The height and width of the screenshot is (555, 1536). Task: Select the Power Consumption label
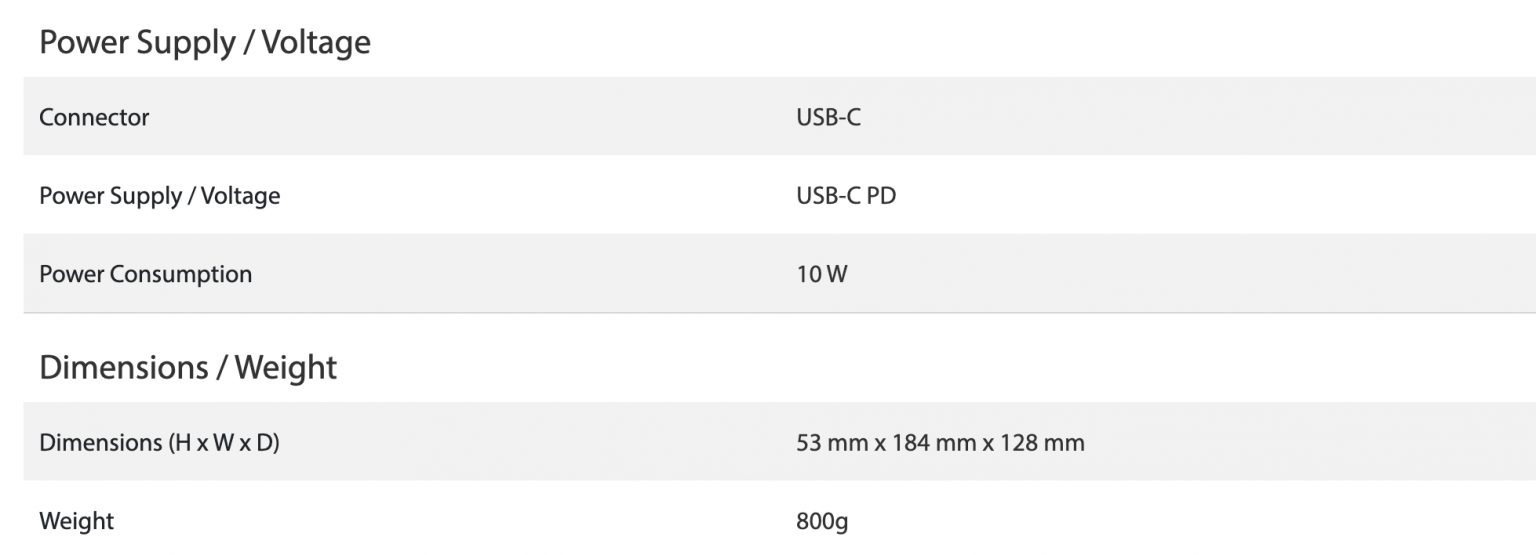(x=145, y=273)
